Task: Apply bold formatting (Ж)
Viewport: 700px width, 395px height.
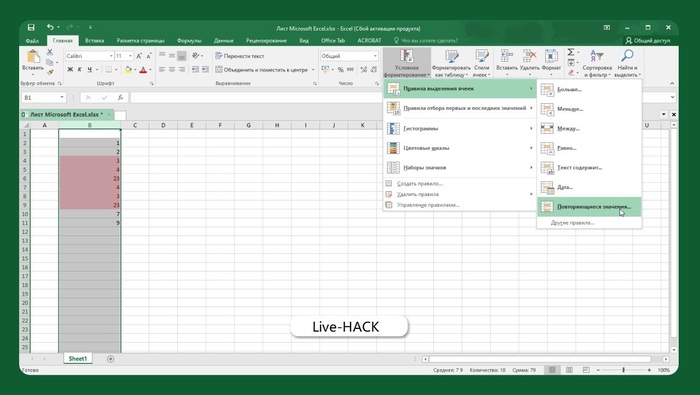Action: pyautogui.click(x=70, y=70)
